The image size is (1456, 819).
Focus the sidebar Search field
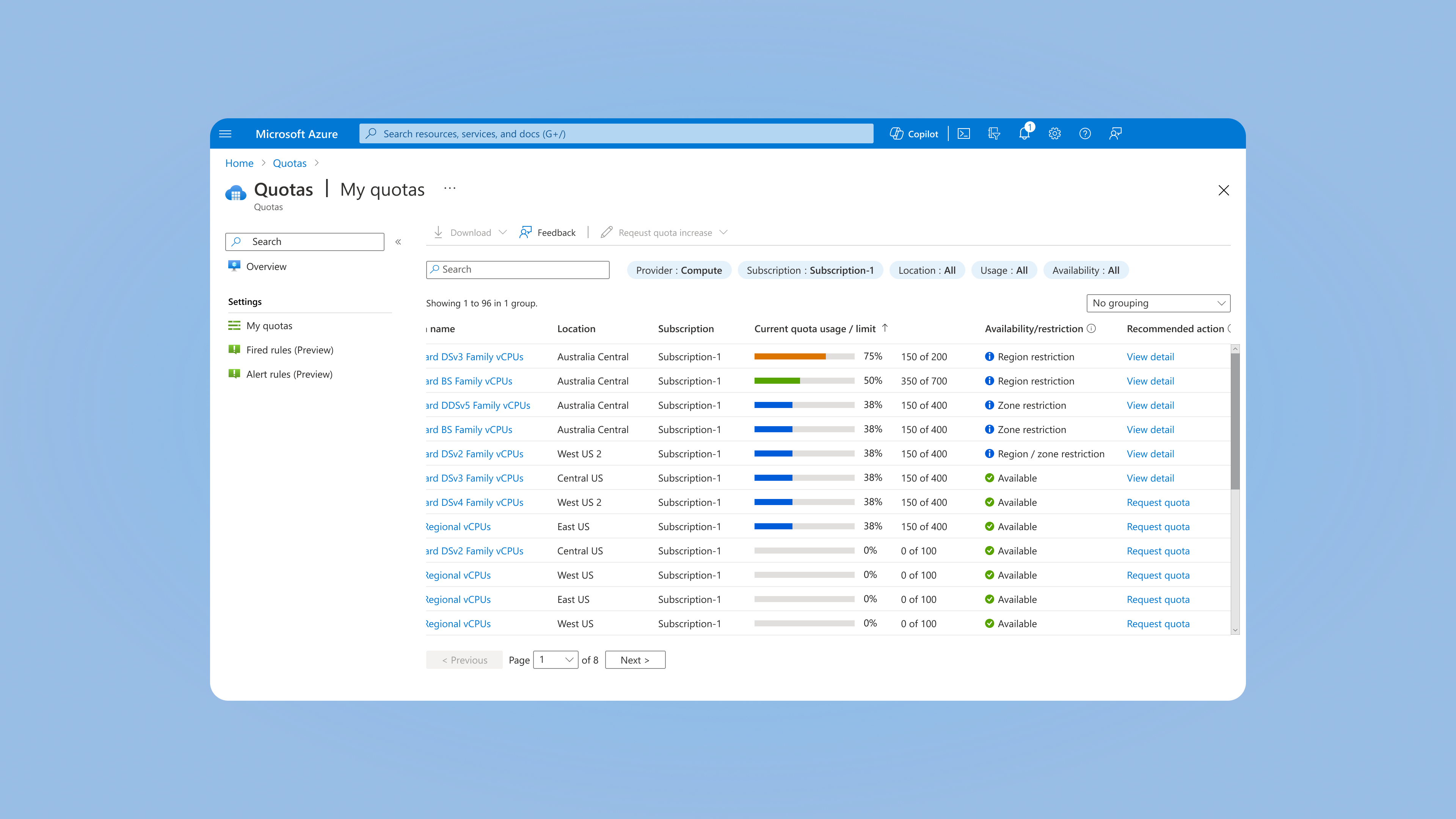click(304, 242)
